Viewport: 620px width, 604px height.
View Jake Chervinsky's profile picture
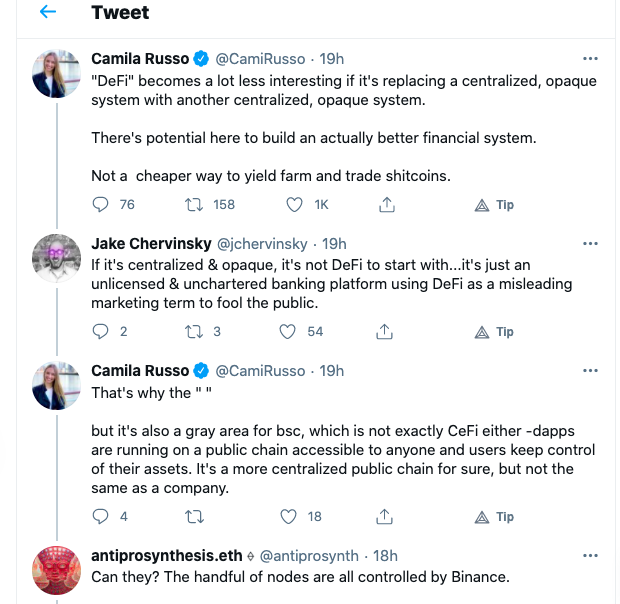click(57, 258)
